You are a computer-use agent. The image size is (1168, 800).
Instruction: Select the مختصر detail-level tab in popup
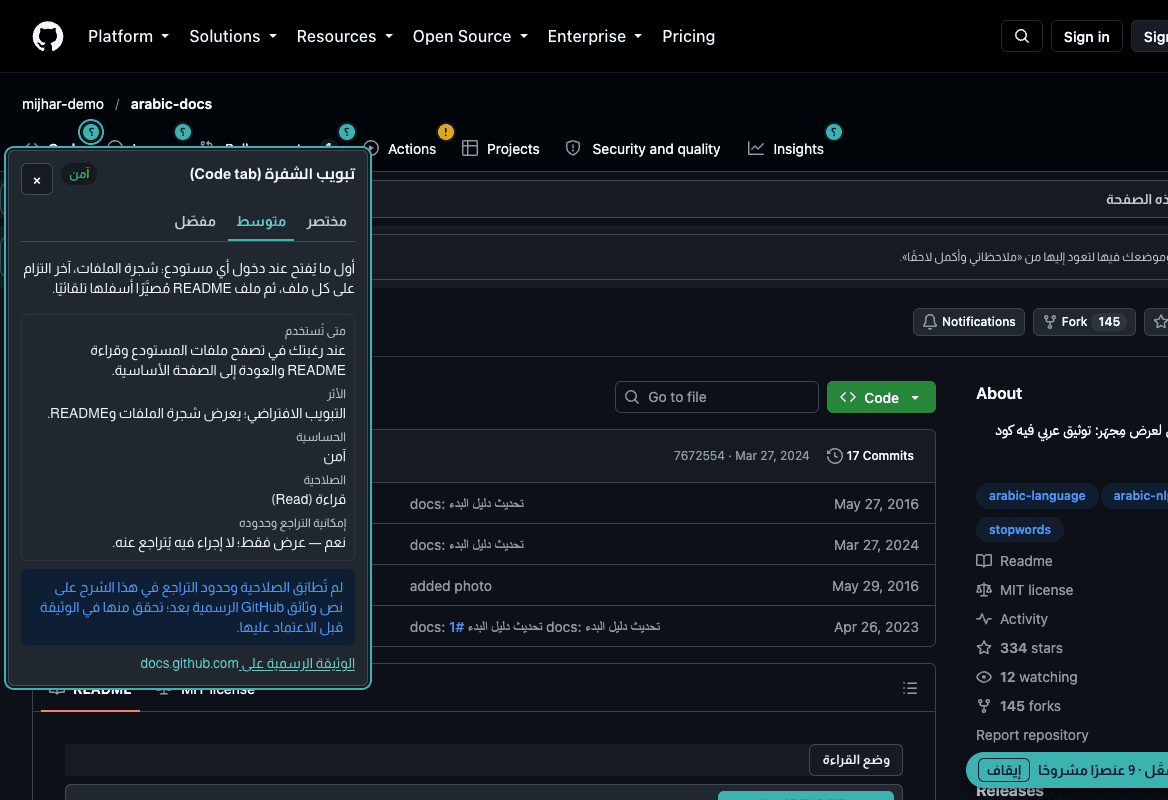click(326, 221)
